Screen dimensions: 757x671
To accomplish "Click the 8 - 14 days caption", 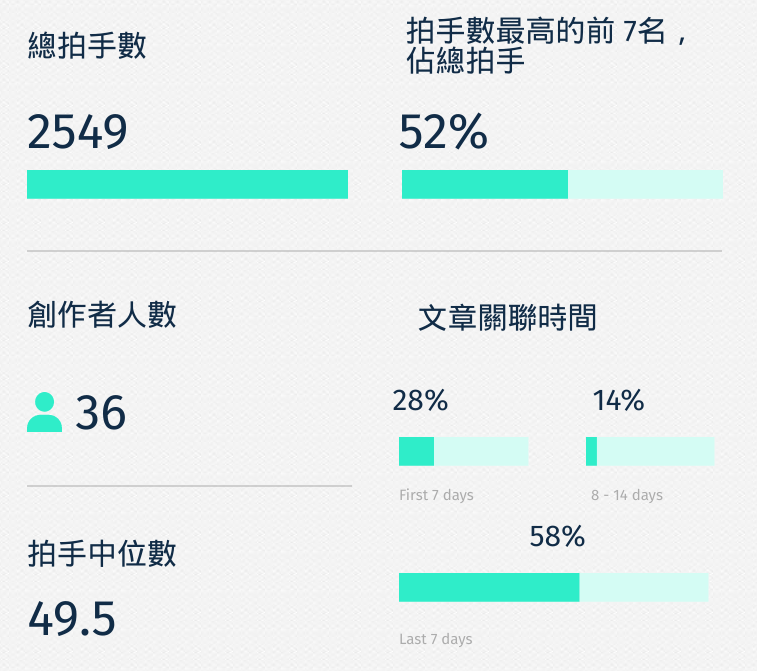I will coord(627,495).
